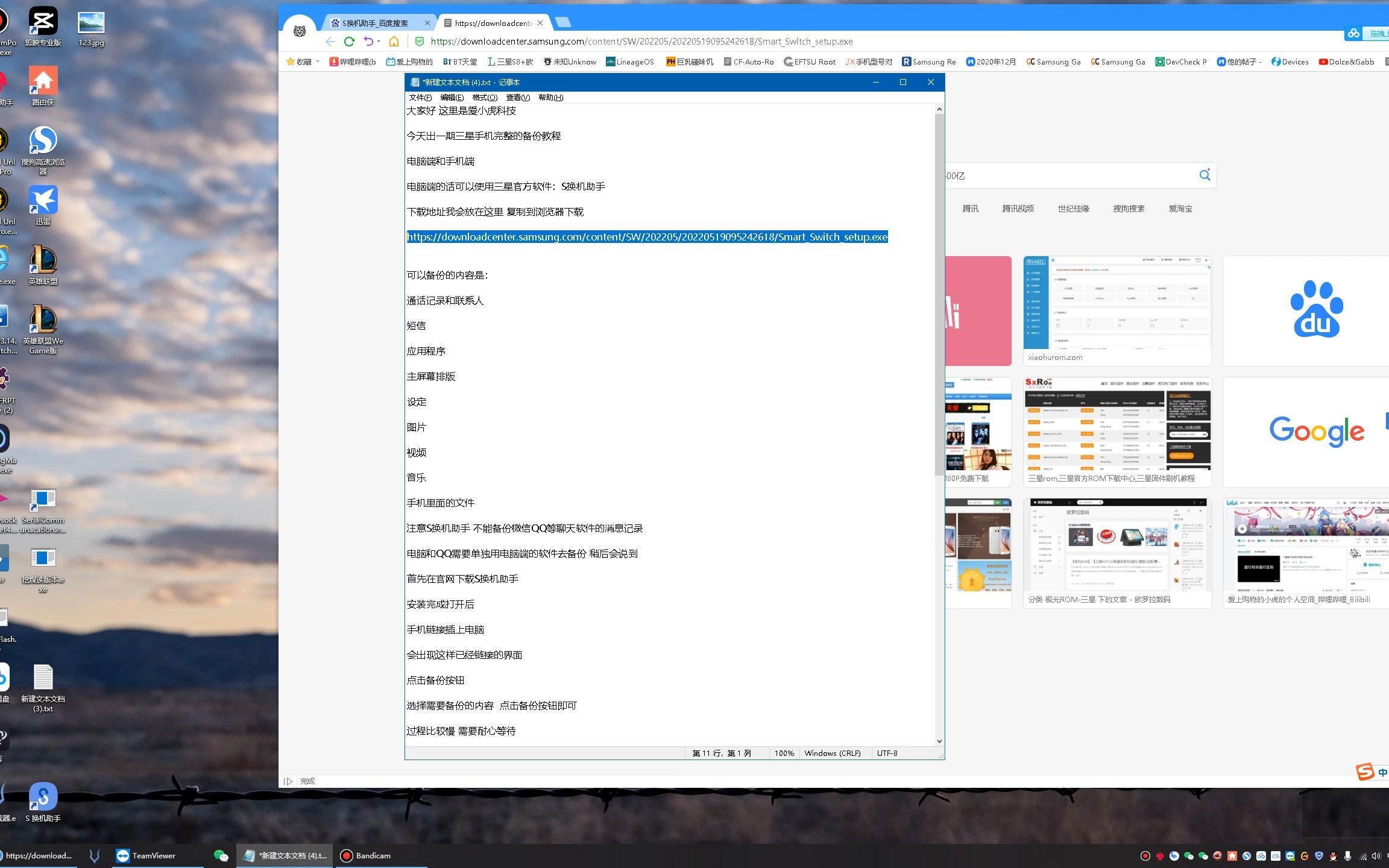1389x868 pixels.
Task: Refresh the current page in the browser
Action: 350,42
